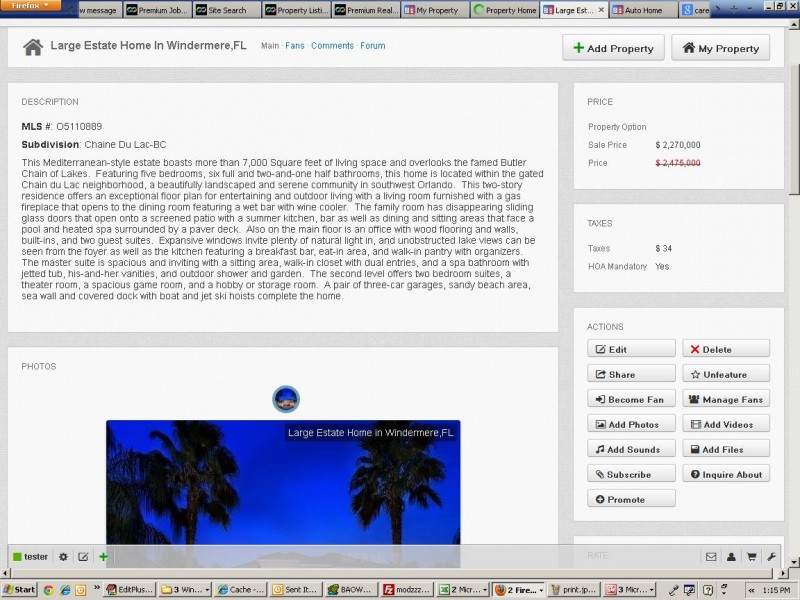Viewport: 800px width, 600px height.
Task: Launch Internet Explorer from quick launch
Action: [65, 590]
